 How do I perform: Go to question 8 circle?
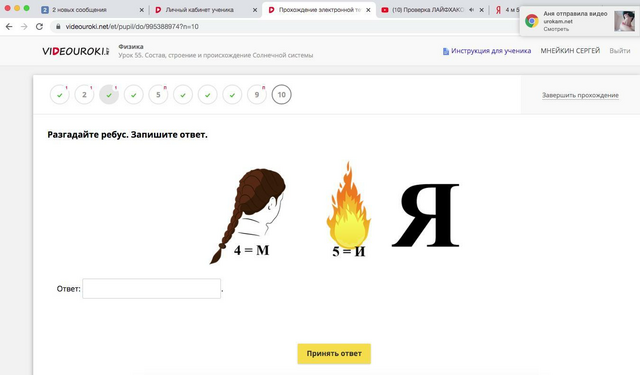pyautogui.click(x=232, y=95)
